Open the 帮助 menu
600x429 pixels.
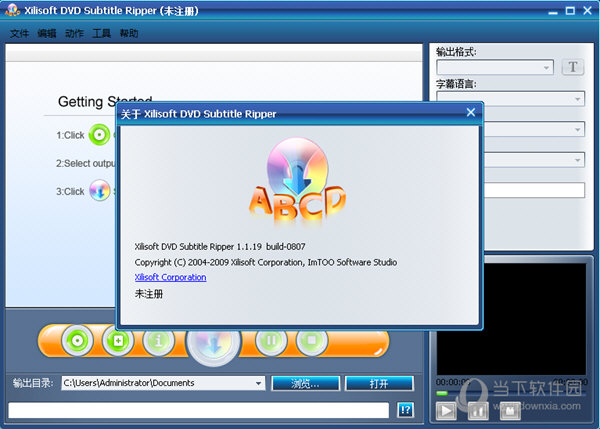point(129,34)
